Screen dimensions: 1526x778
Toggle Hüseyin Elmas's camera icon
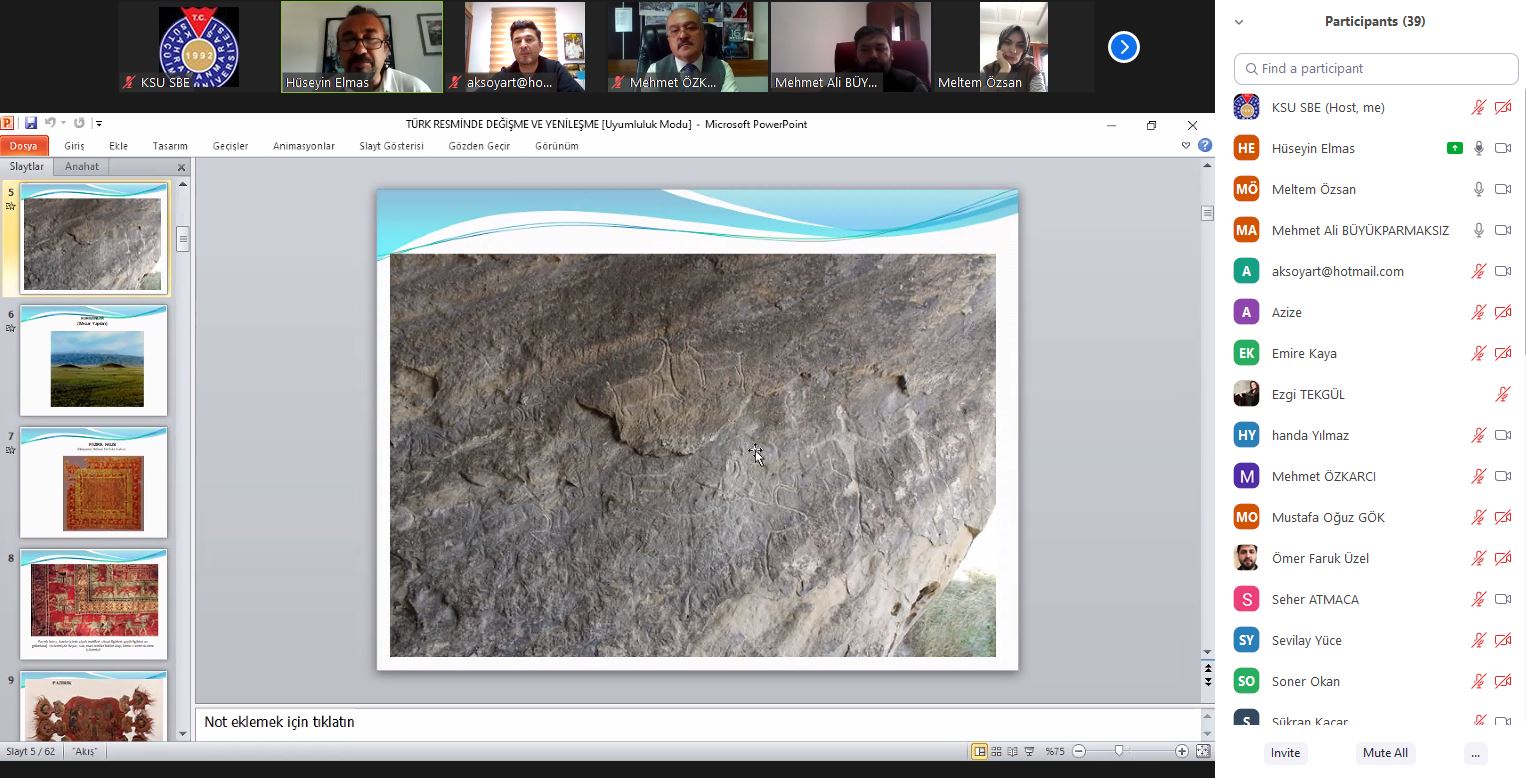click(1502, 148)
